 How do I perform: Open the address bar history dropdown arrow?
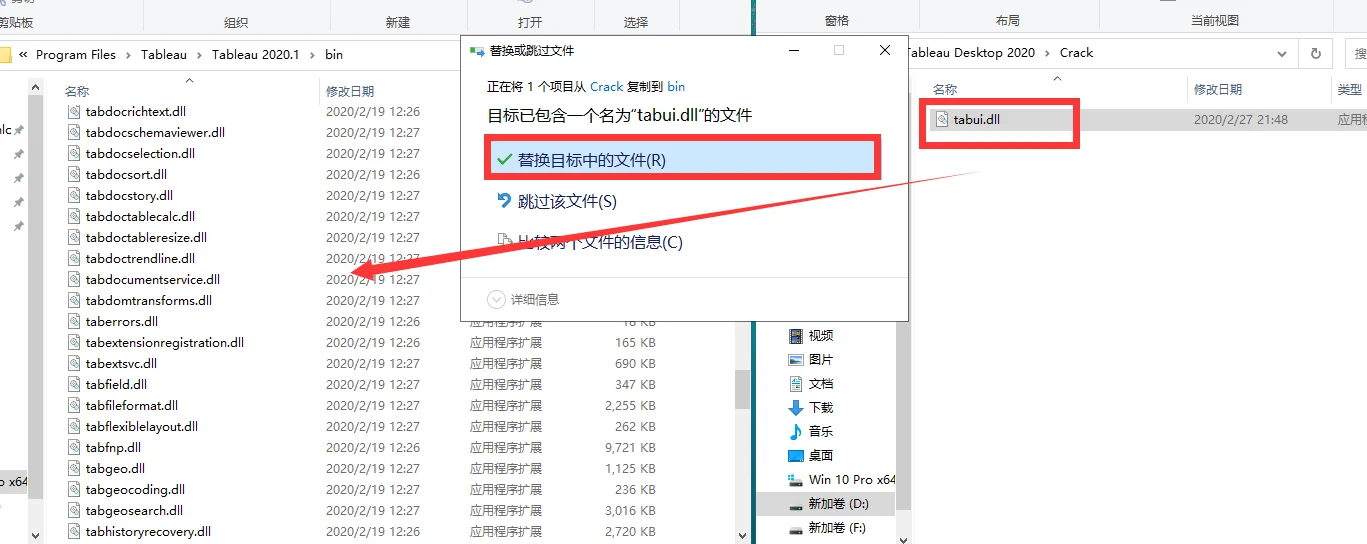(1282, 54)
